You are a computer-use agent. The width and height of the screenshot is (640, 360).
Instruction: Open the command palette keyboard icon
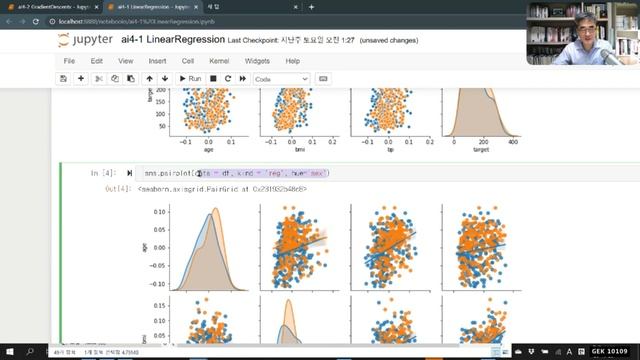[323, 79]
